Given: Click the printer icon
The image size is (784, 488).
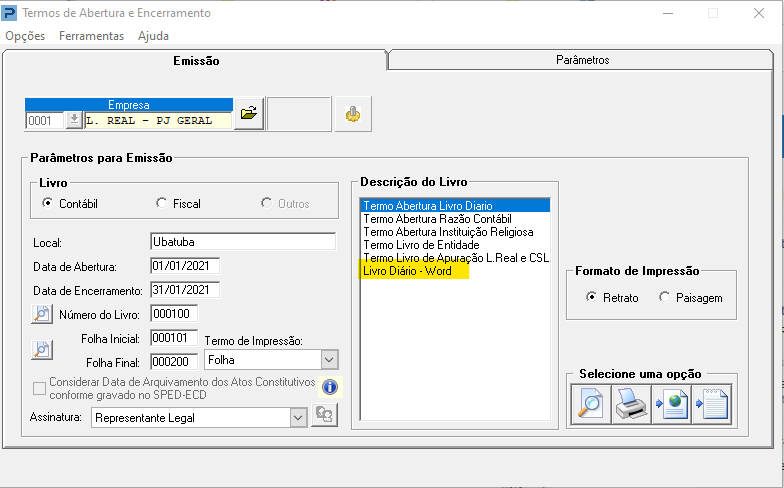Looking at the screenshot, I should tap(631, 404).
